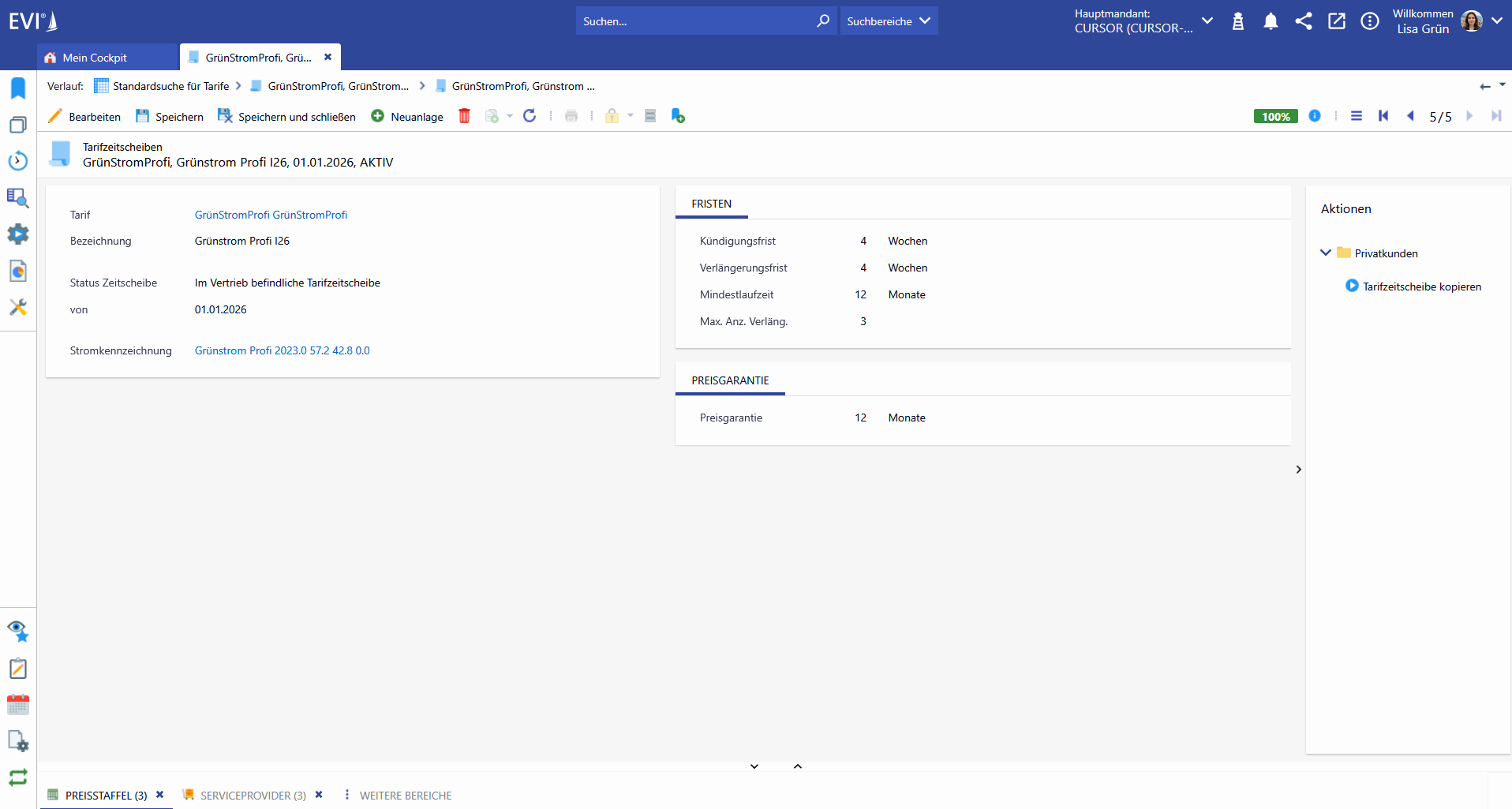Focus the Suchen search field
The width and height of the screenshot is (1512, 809).
click(696, 21)
